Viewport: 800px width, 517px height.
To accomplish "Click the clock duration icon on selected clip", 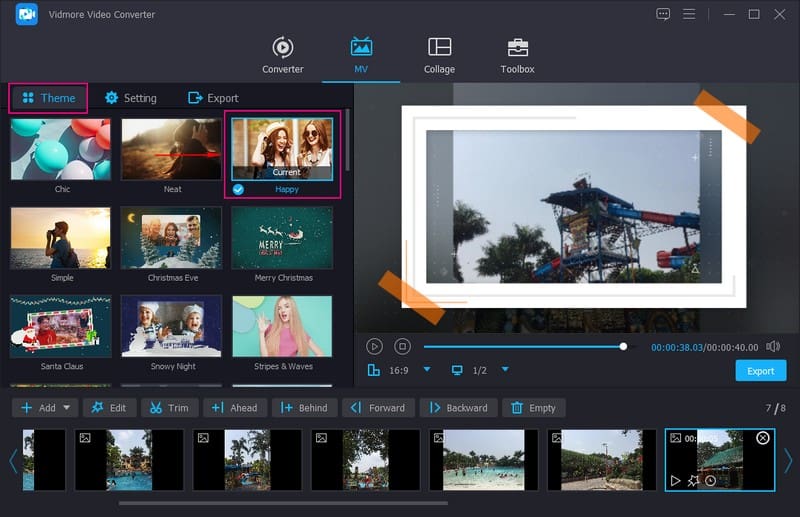I will 710,481.
